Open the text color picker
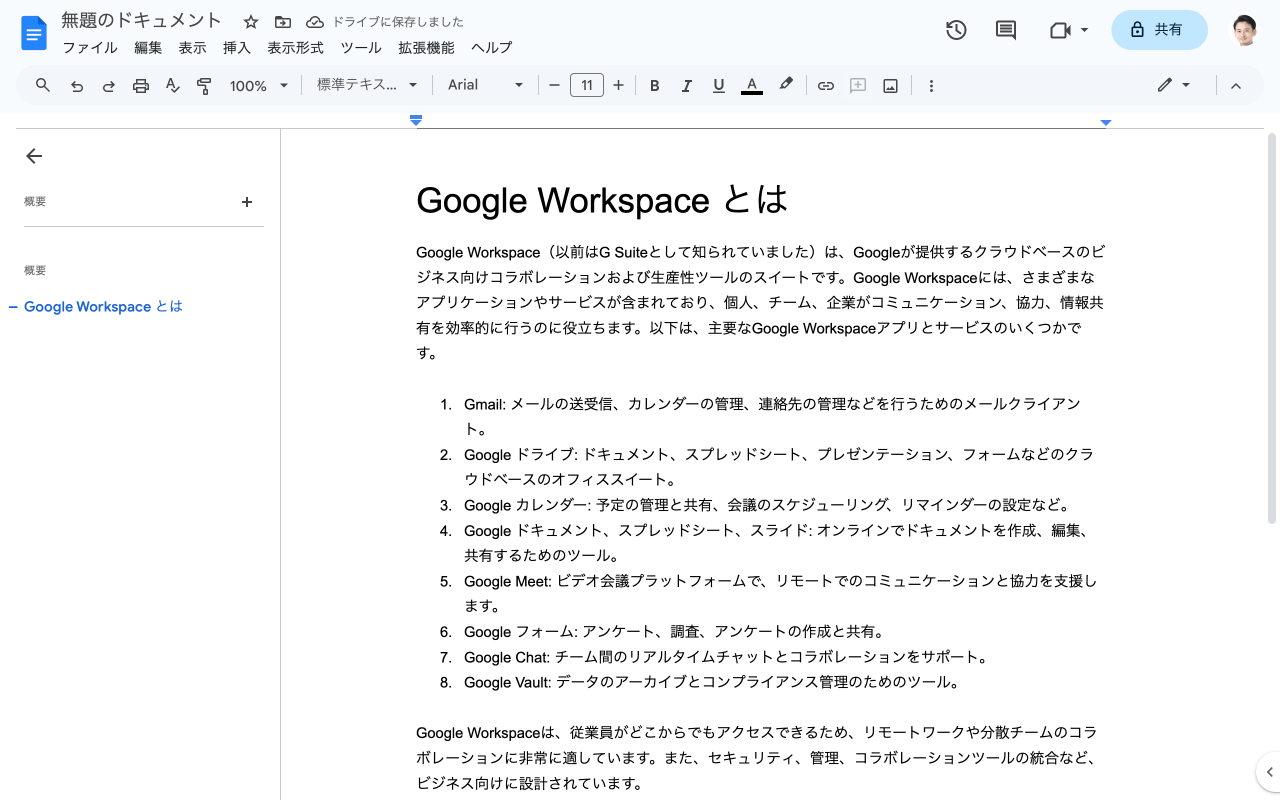This screenshot has width=1280, height=800. (752, 86)
